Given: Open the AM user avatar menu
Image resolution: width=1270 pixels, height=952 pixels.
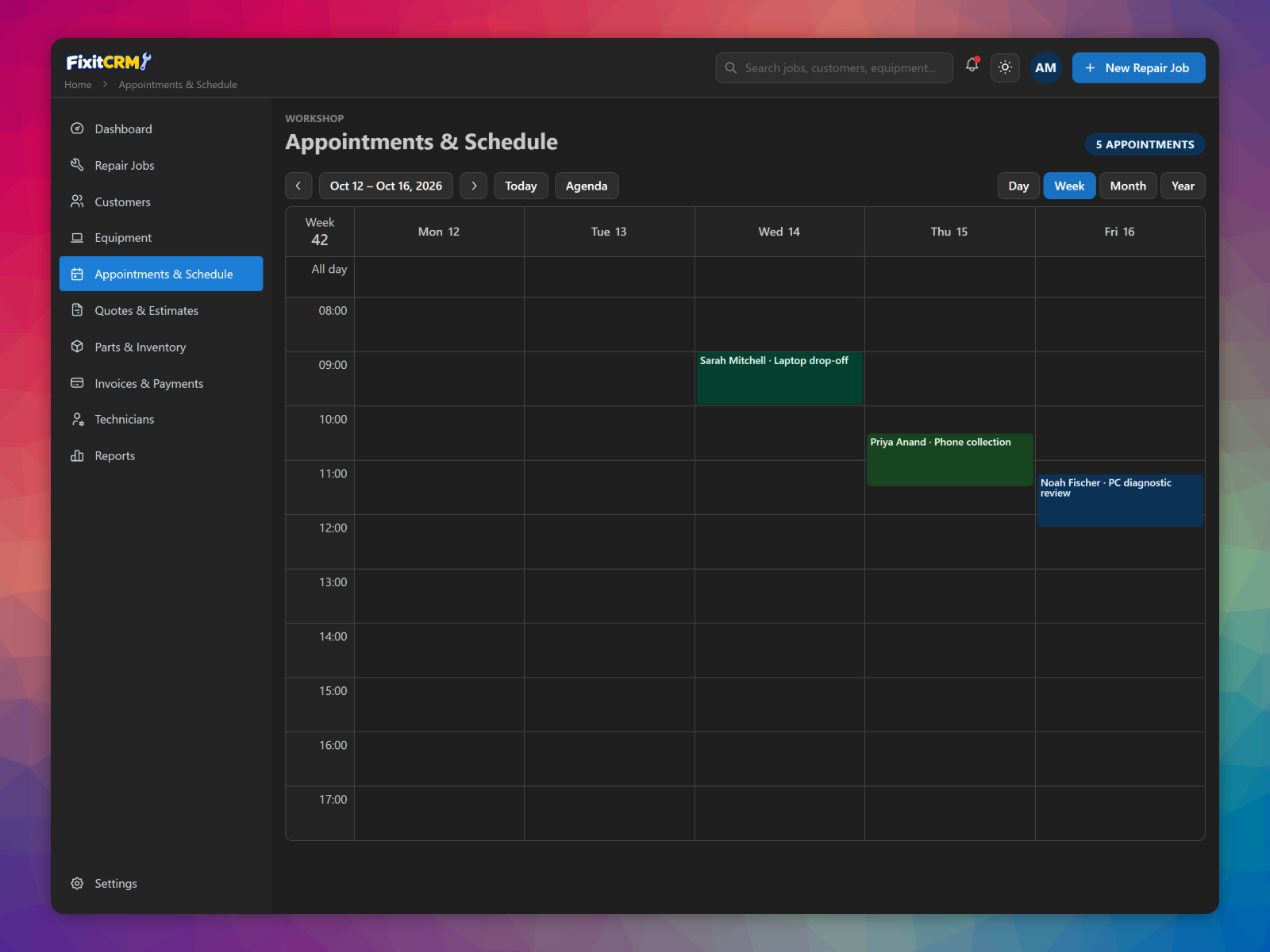Looking at the screenshot, I should tap(1045, 67).
